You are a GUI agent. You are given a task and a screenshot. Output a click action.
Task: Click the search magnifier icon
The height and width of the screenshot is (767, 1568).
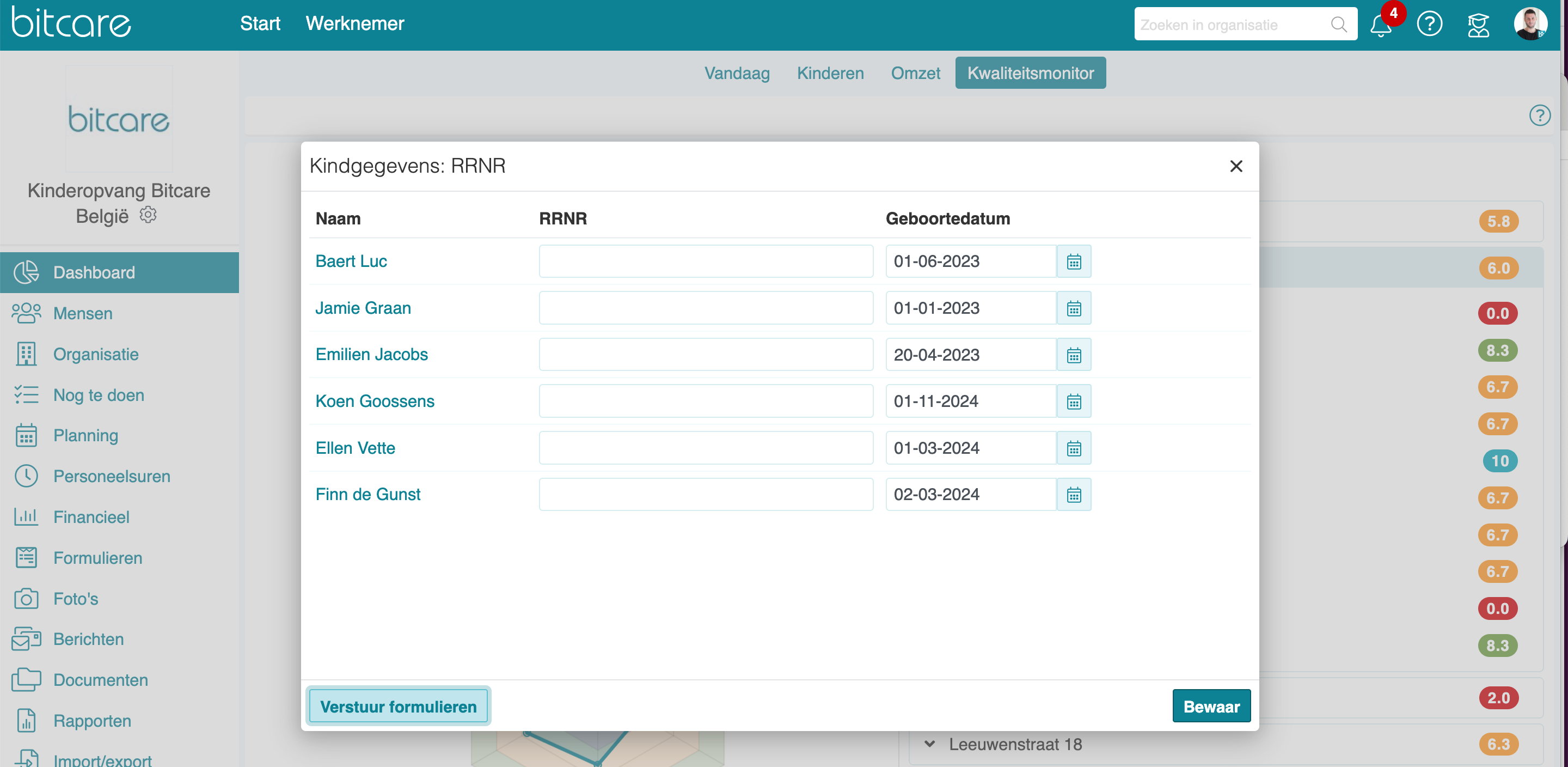(x=1338, y=25)
